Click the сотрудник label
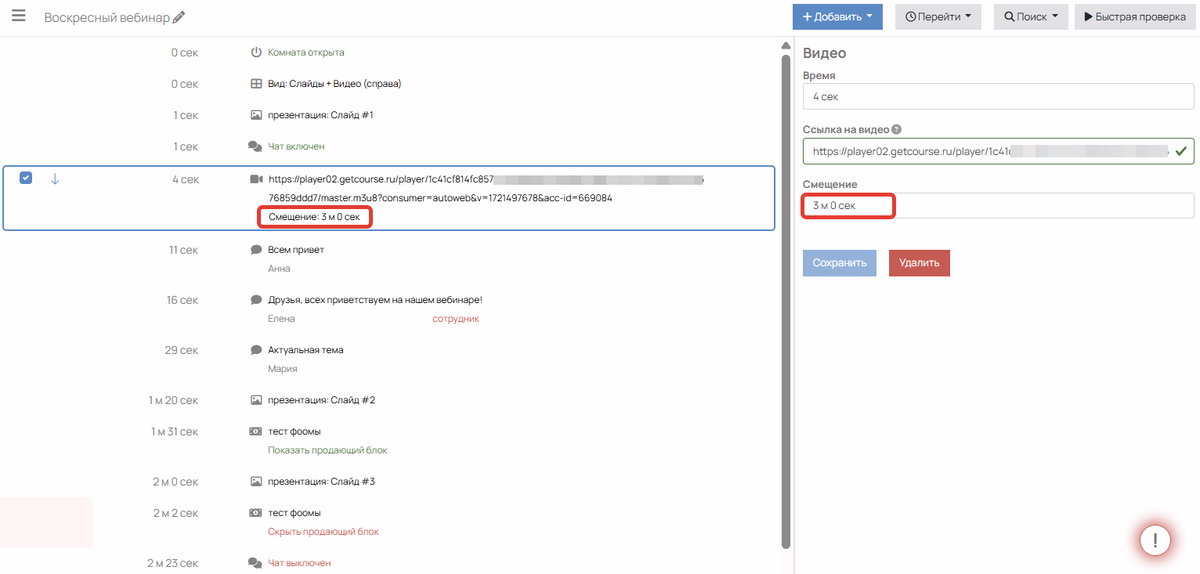The height and width of the screenshot is (574, 1200). pos(456,319)
